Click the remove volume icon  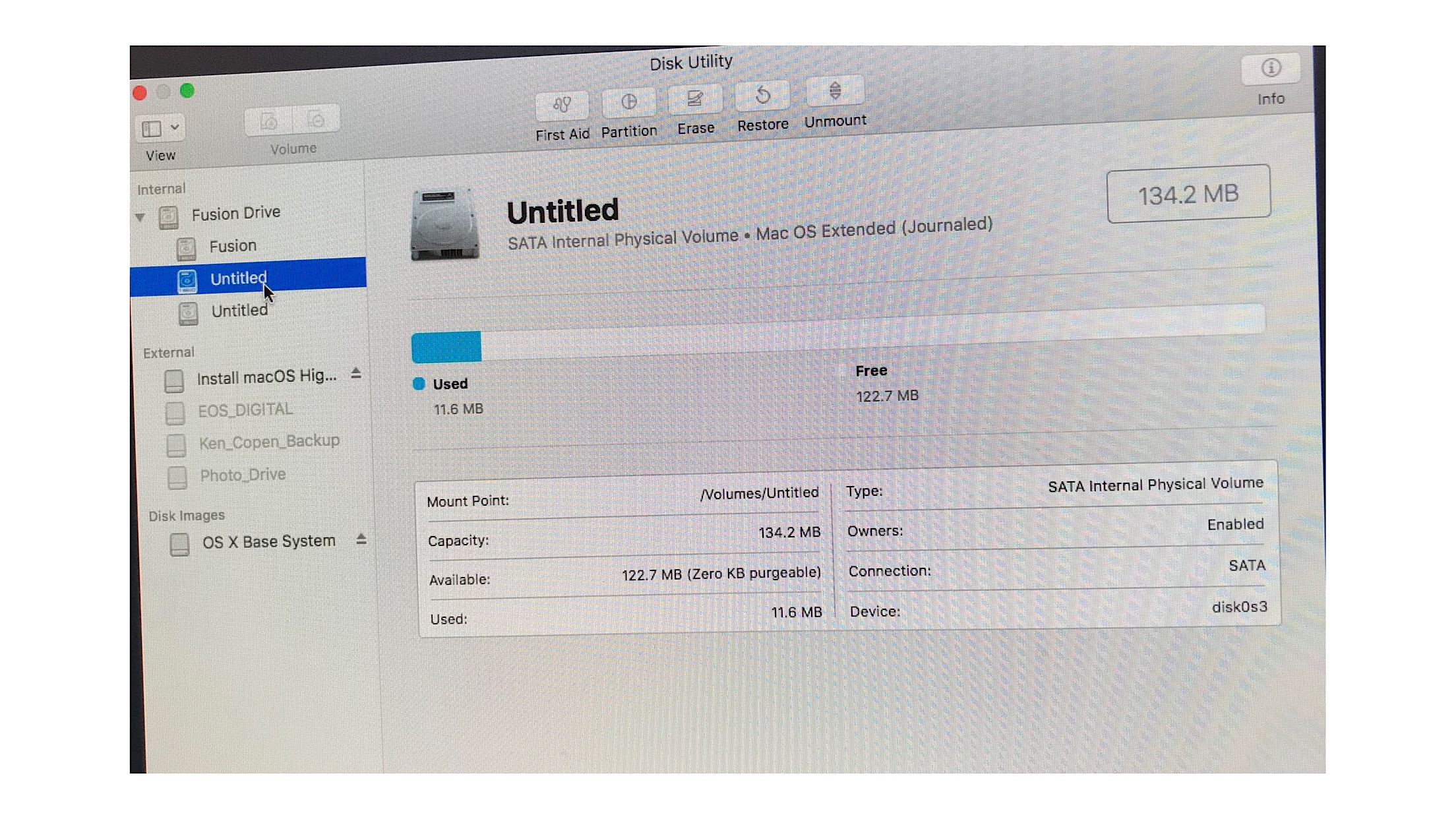(317, 120)
